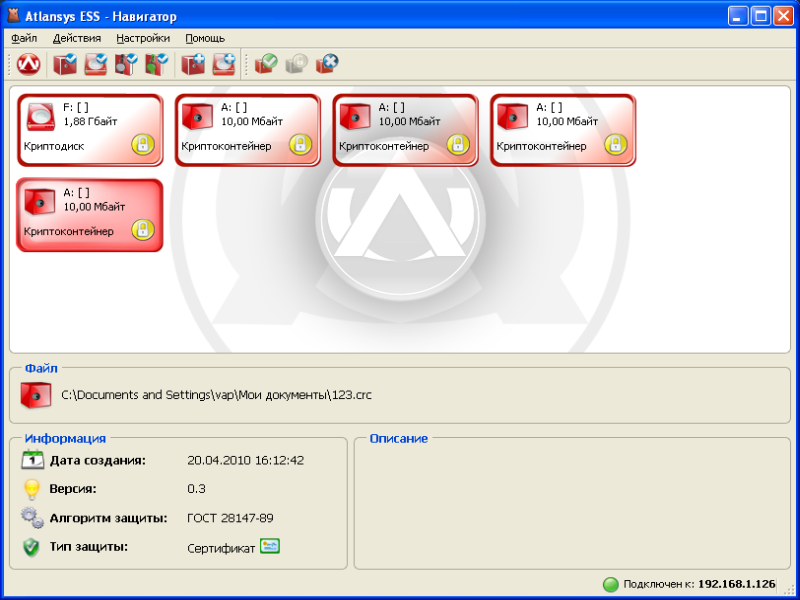Click the light bulb icon beside Версия
This screenshot has height=600, width=800.
coord(32,489)
